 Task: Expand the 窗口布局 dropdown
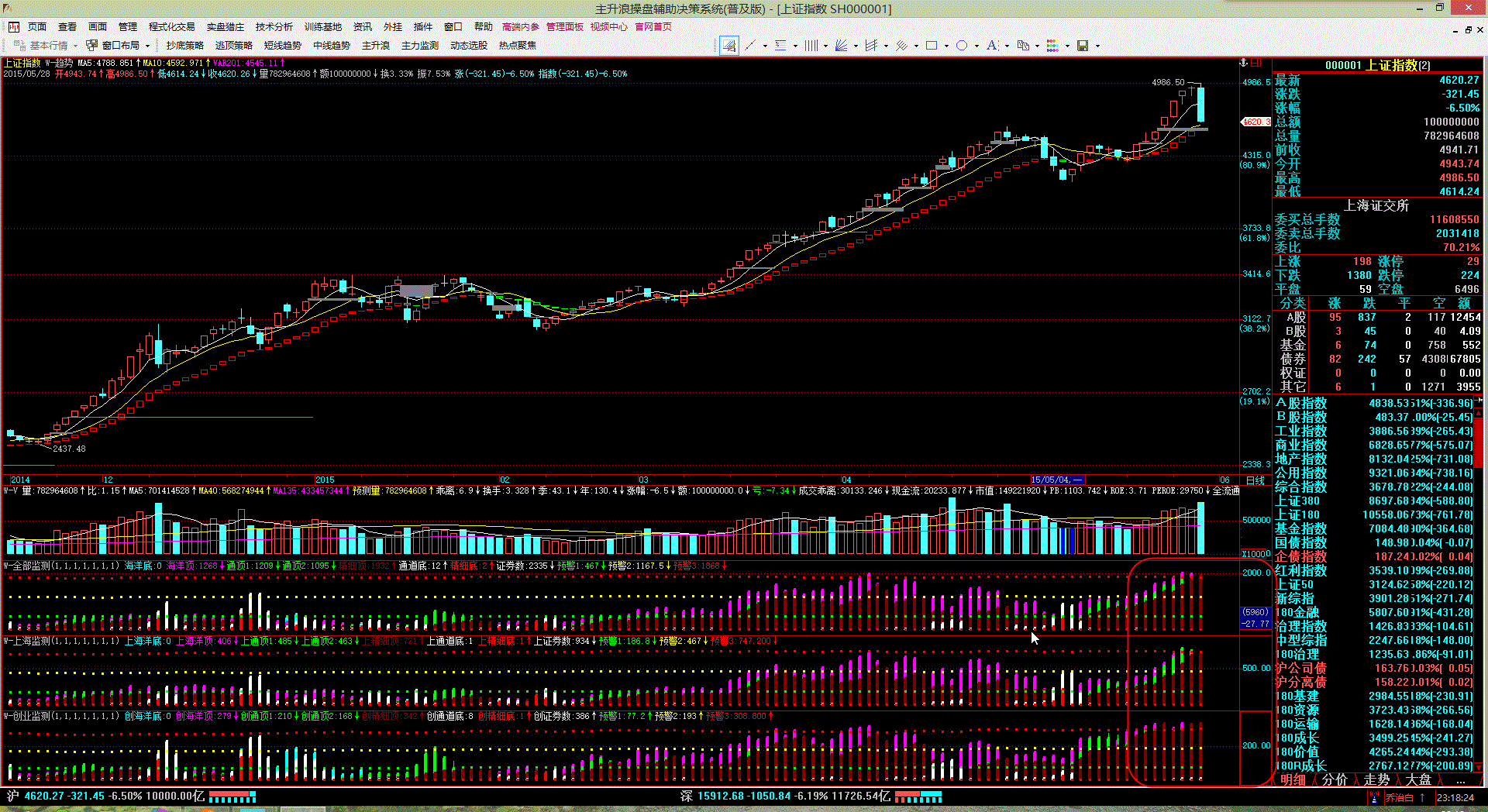(147, 46)
